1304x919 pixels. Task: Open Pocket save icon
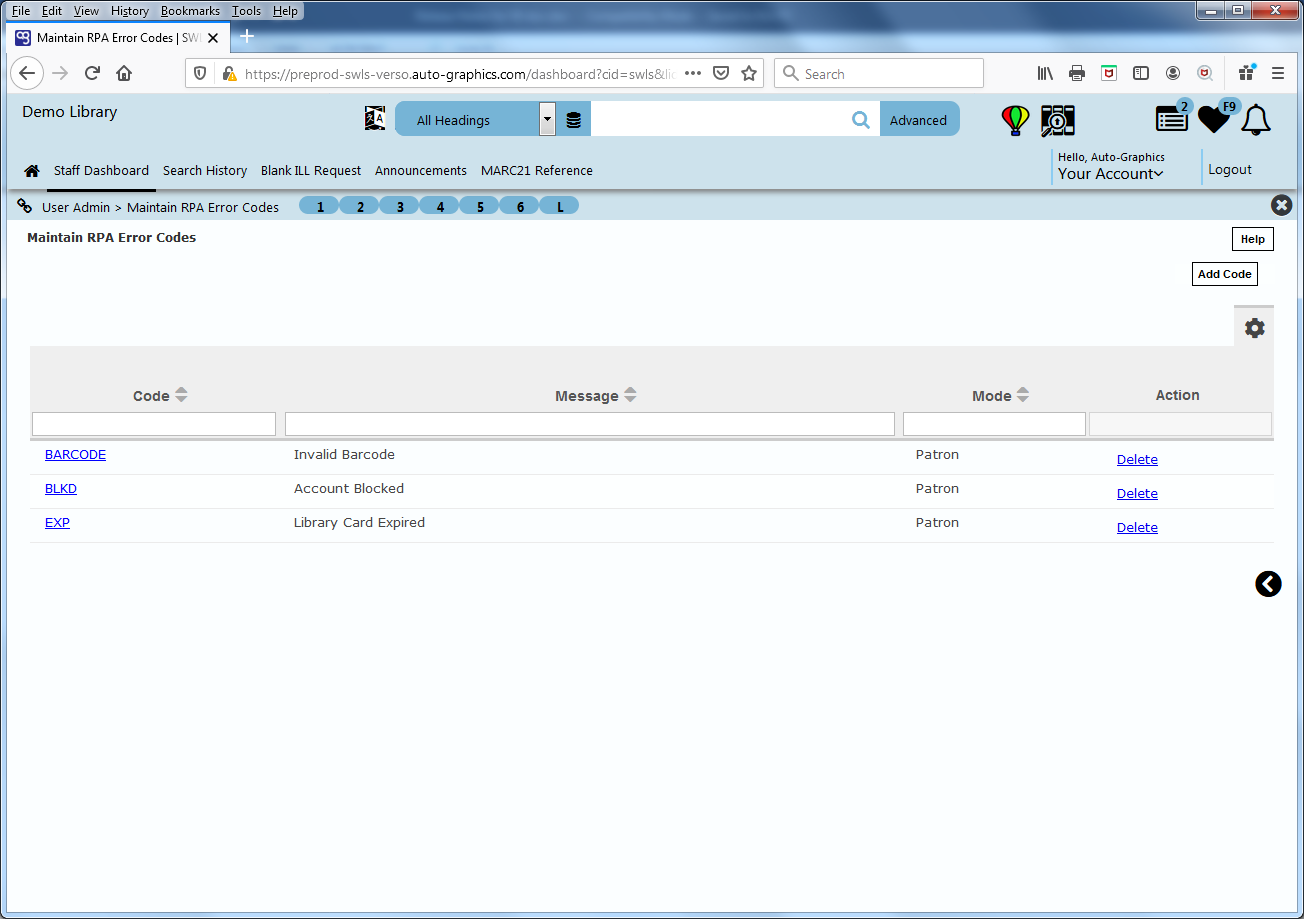(721, 73)
